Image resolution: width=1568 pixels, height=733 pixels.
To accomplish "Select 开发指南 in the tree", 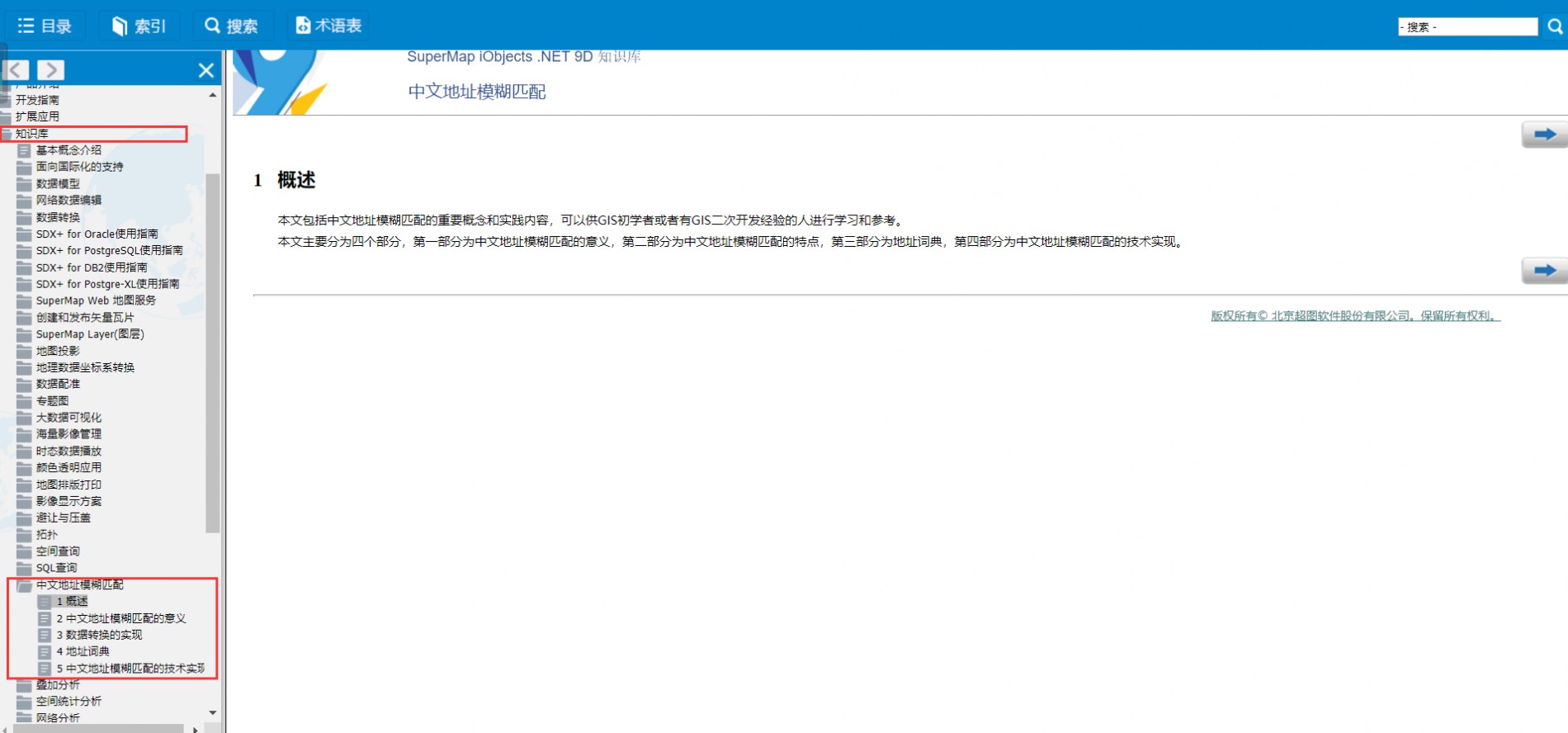I will tap(37, 100).
